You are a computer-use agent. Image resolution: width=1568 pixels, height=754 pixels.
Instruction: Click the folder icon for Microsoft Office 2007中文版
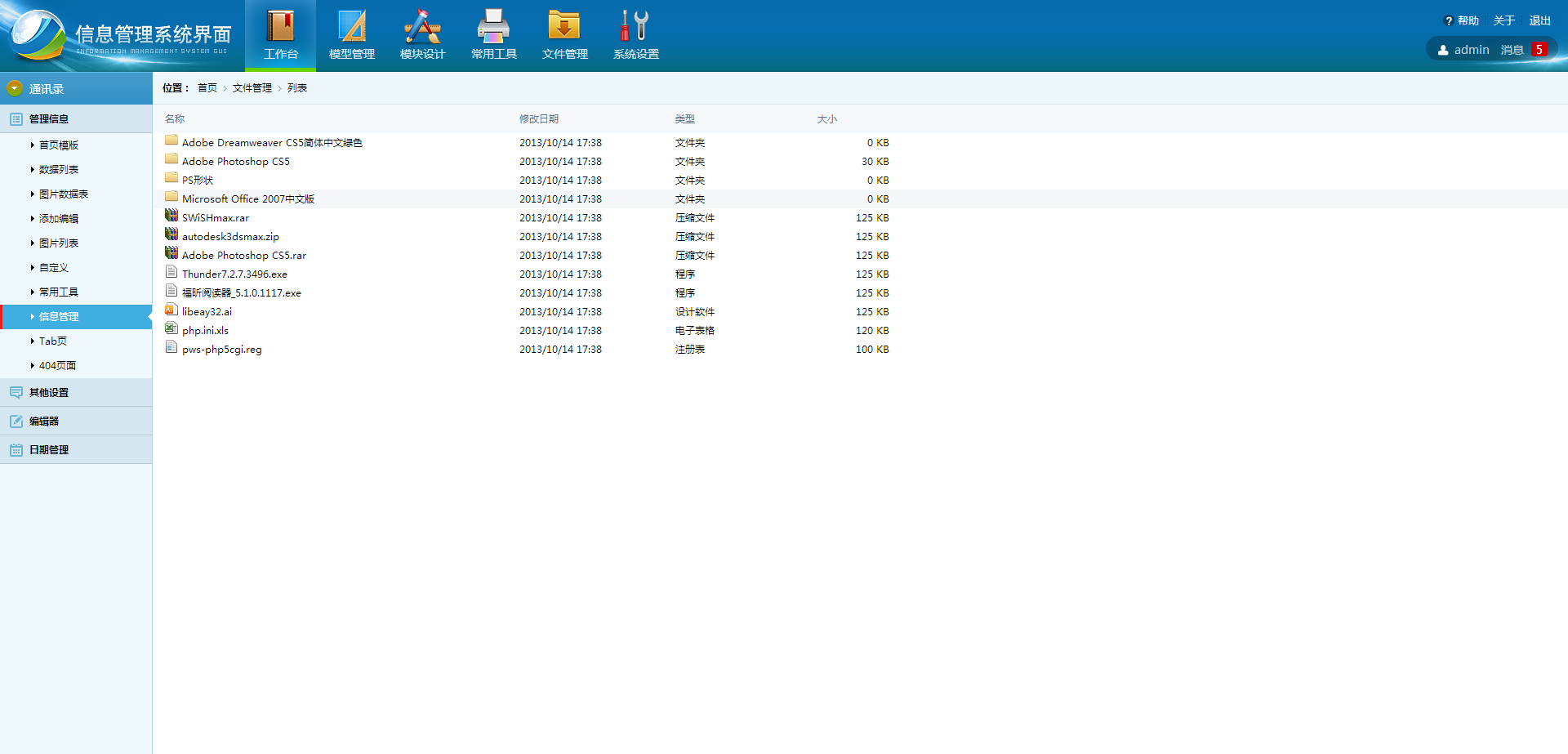pyautogui.click(x=171, y=197)
